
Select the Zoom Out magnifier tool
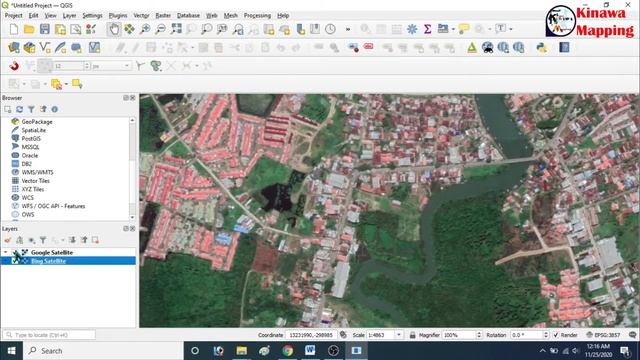click(160, 29)
